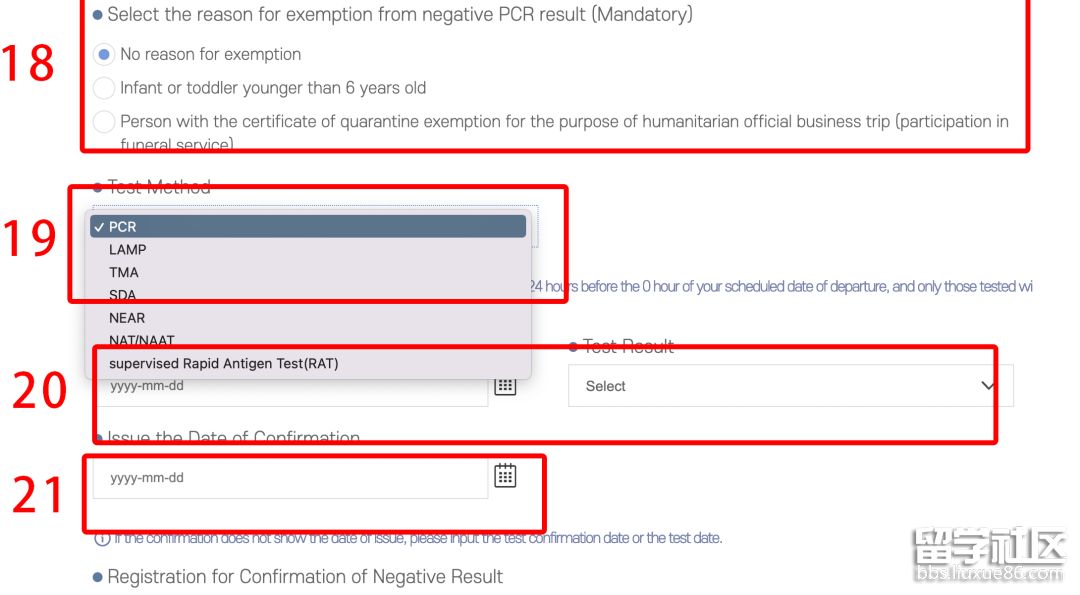Select TMA test method option
The height and width of the screenshot is (595, 1080).
124,273
